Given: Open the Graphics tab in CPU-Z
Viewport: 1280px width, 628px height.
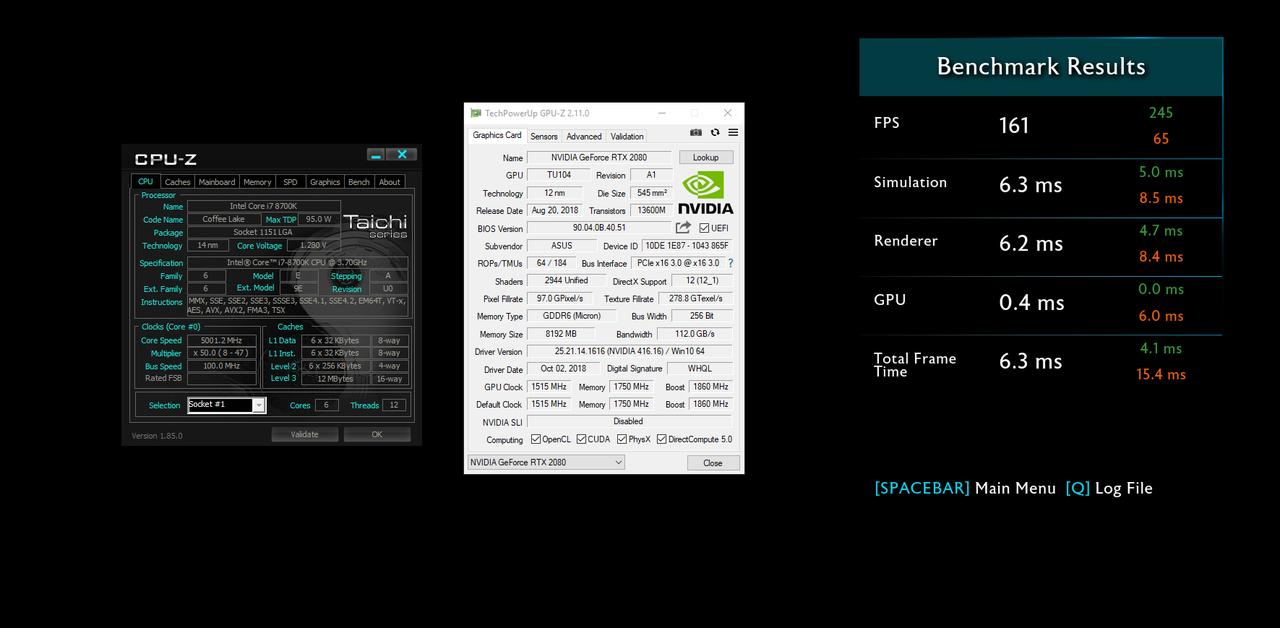Looking at the screenshot, I should click(325, 182).
